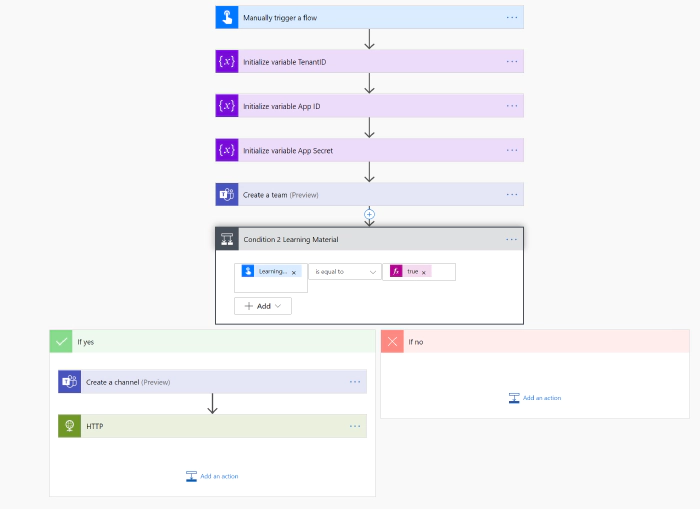The image size is (700, 509).
Task: Expand the Initialize variable App Secret step
Action: (x=370, y=150)
